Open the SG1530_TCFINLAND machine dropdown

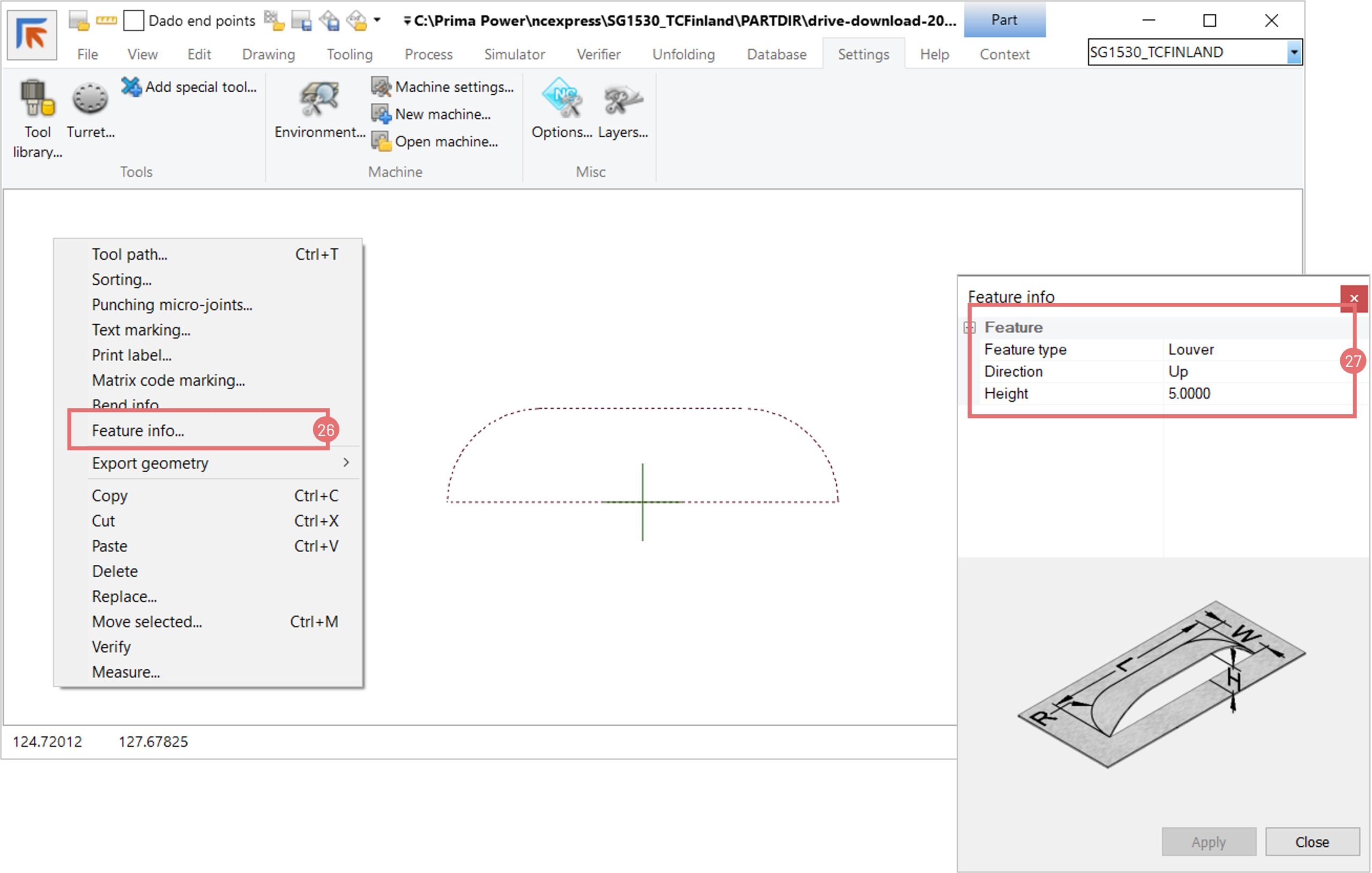[1294, 53]
